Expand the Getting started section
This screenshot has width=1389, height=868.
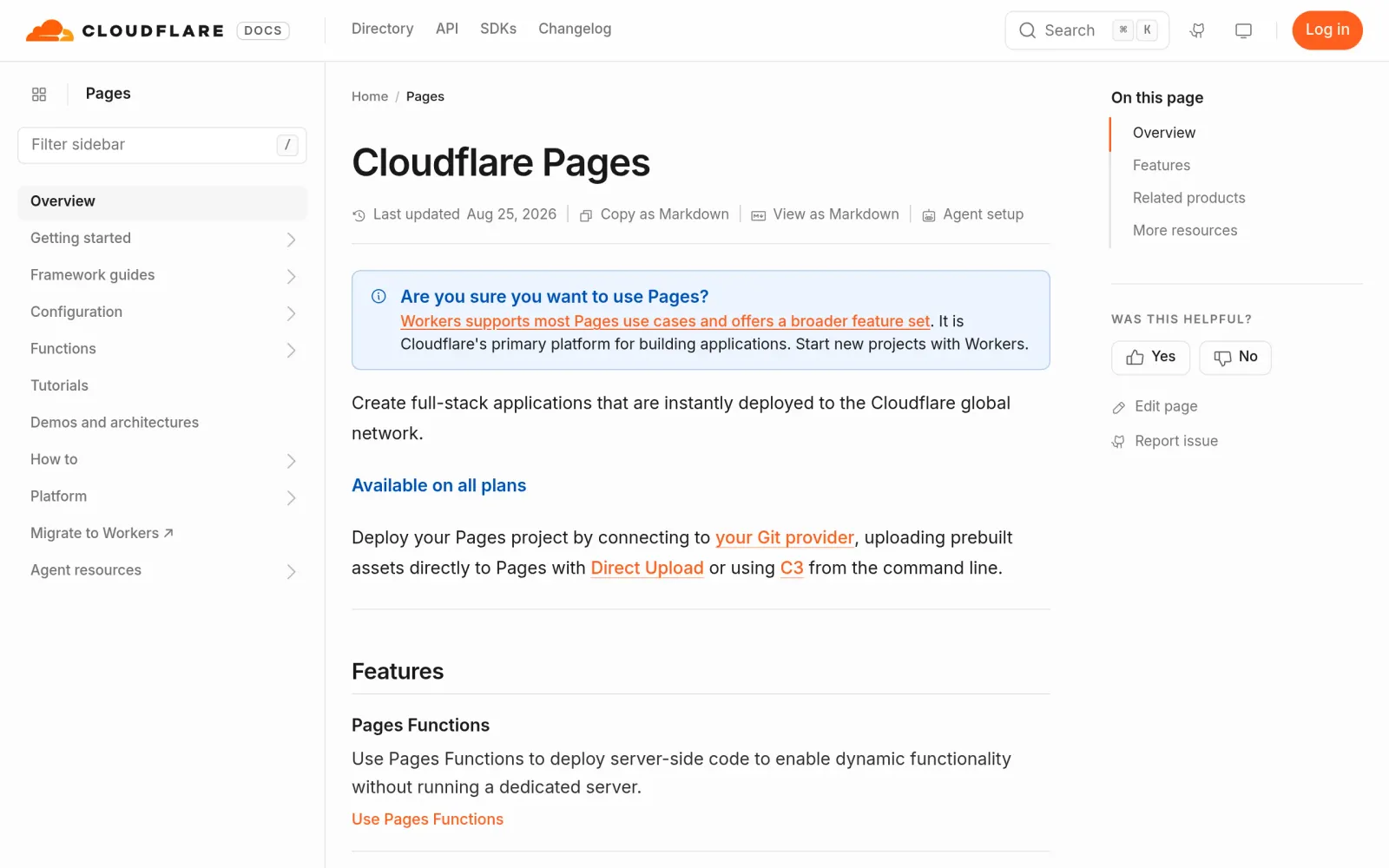pyautogui.click(x=292, y=239)
